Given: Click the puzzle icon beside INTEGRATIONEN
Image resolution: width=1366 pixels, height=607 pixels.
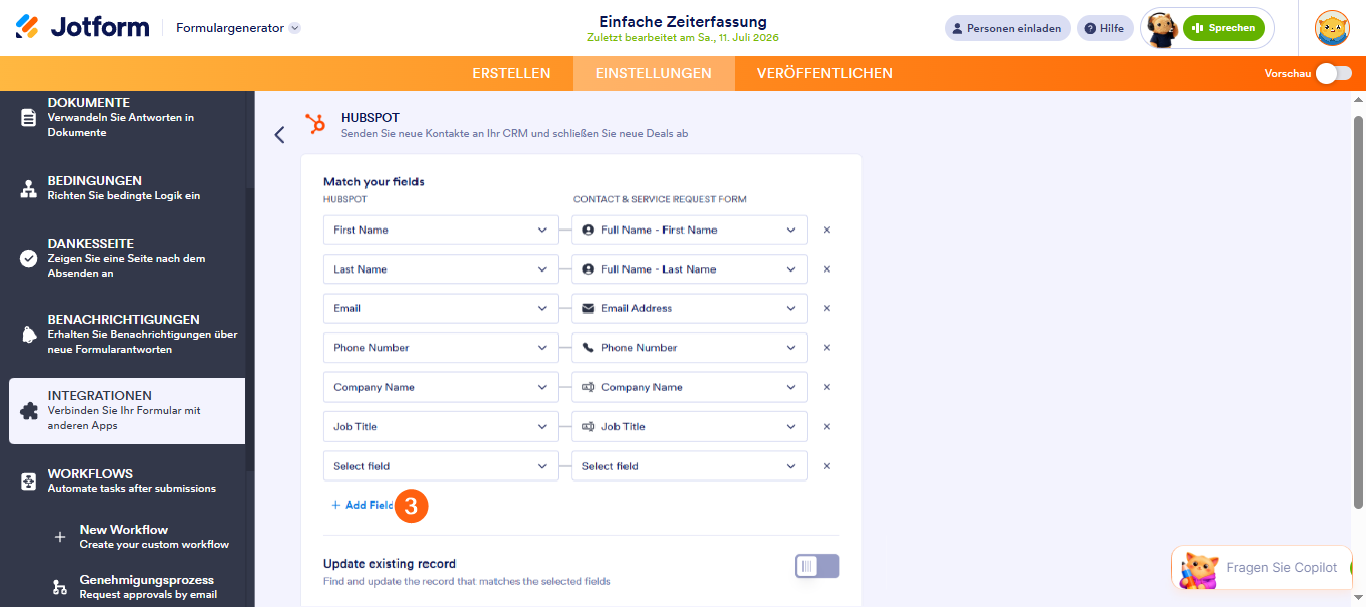Looking at the screenshot, I should pos(28,411).
